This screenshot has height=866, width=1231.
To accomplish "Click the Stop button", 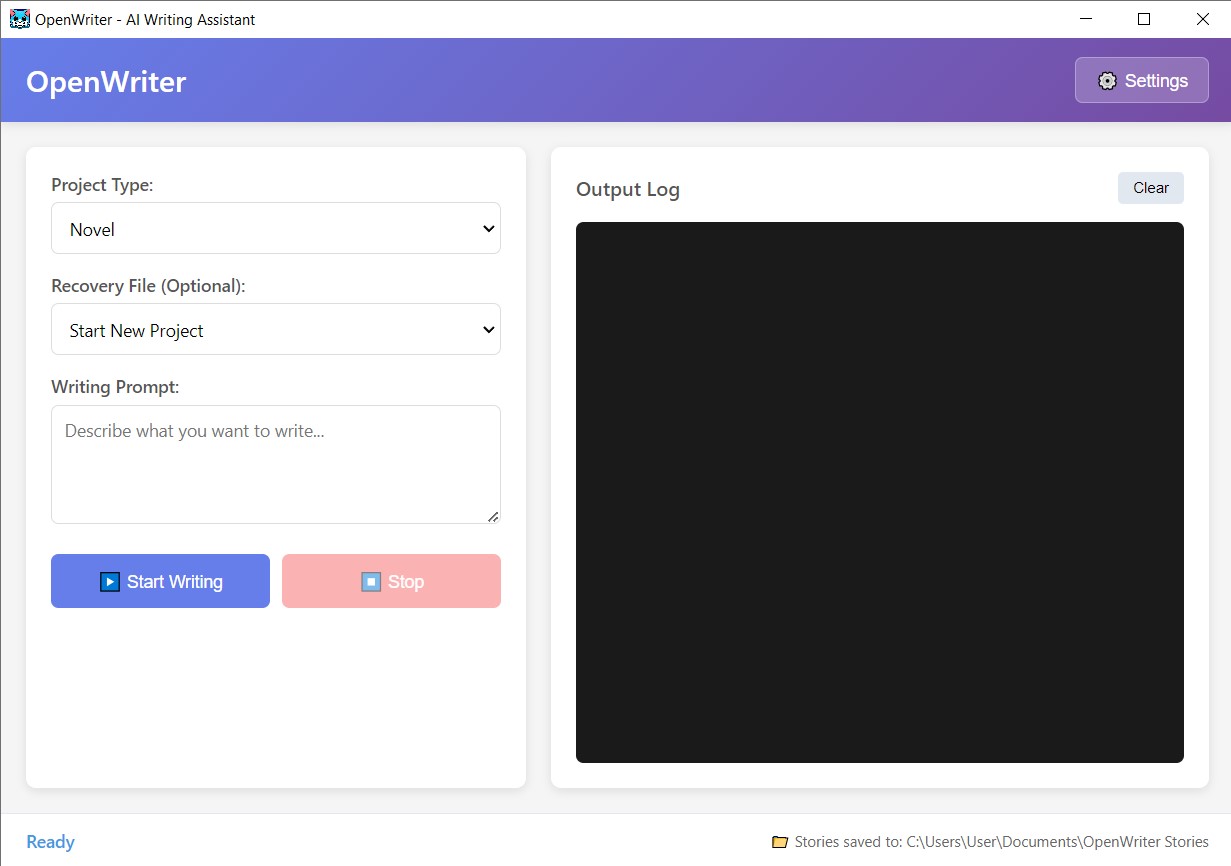I will click(x=391, y=581).
